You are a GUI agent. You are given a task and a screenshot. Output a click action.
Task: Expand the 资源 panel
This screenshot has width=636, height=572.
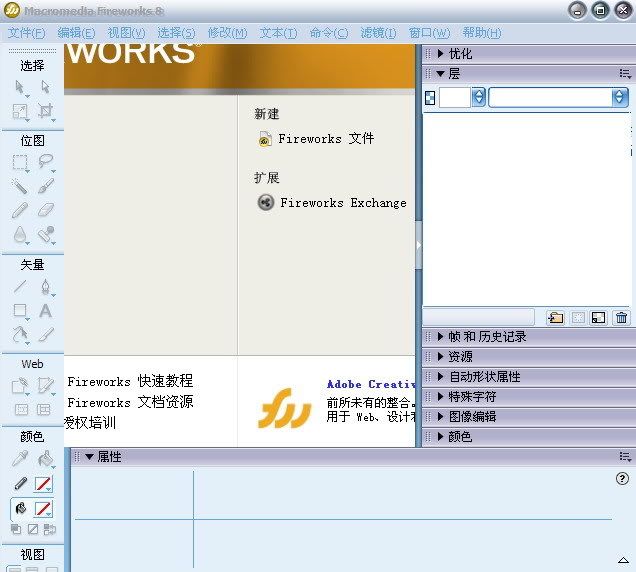(x=441, y=357)
